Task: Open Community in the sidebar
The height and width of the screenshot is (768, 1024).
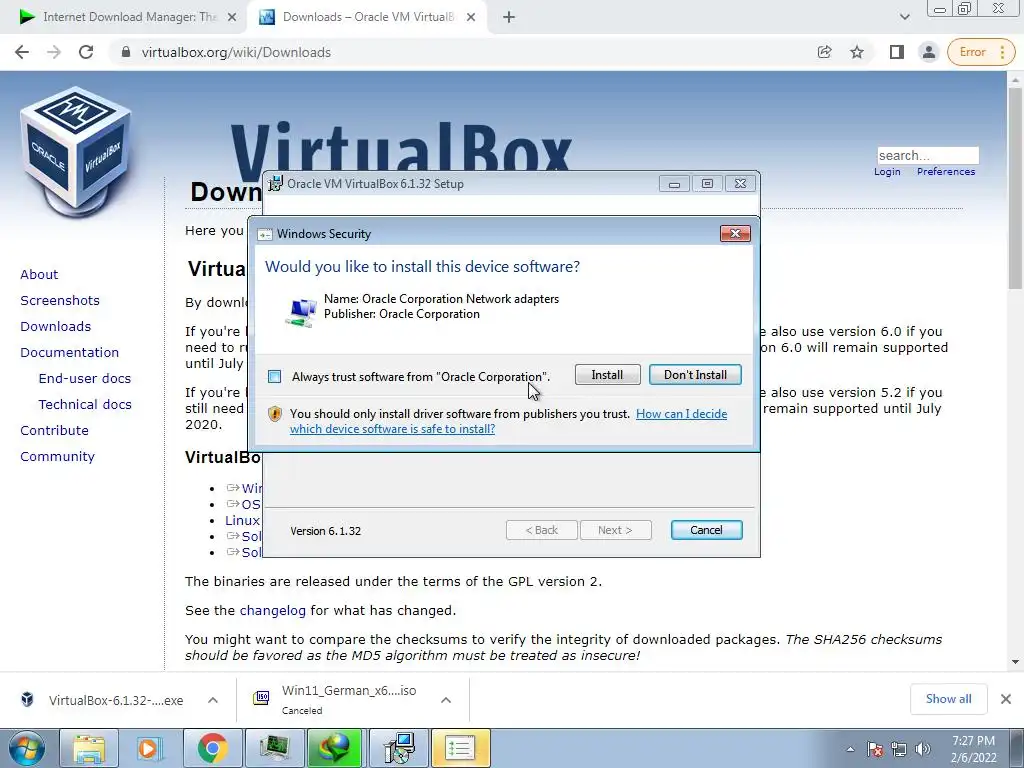Action: tap(57, 457)
